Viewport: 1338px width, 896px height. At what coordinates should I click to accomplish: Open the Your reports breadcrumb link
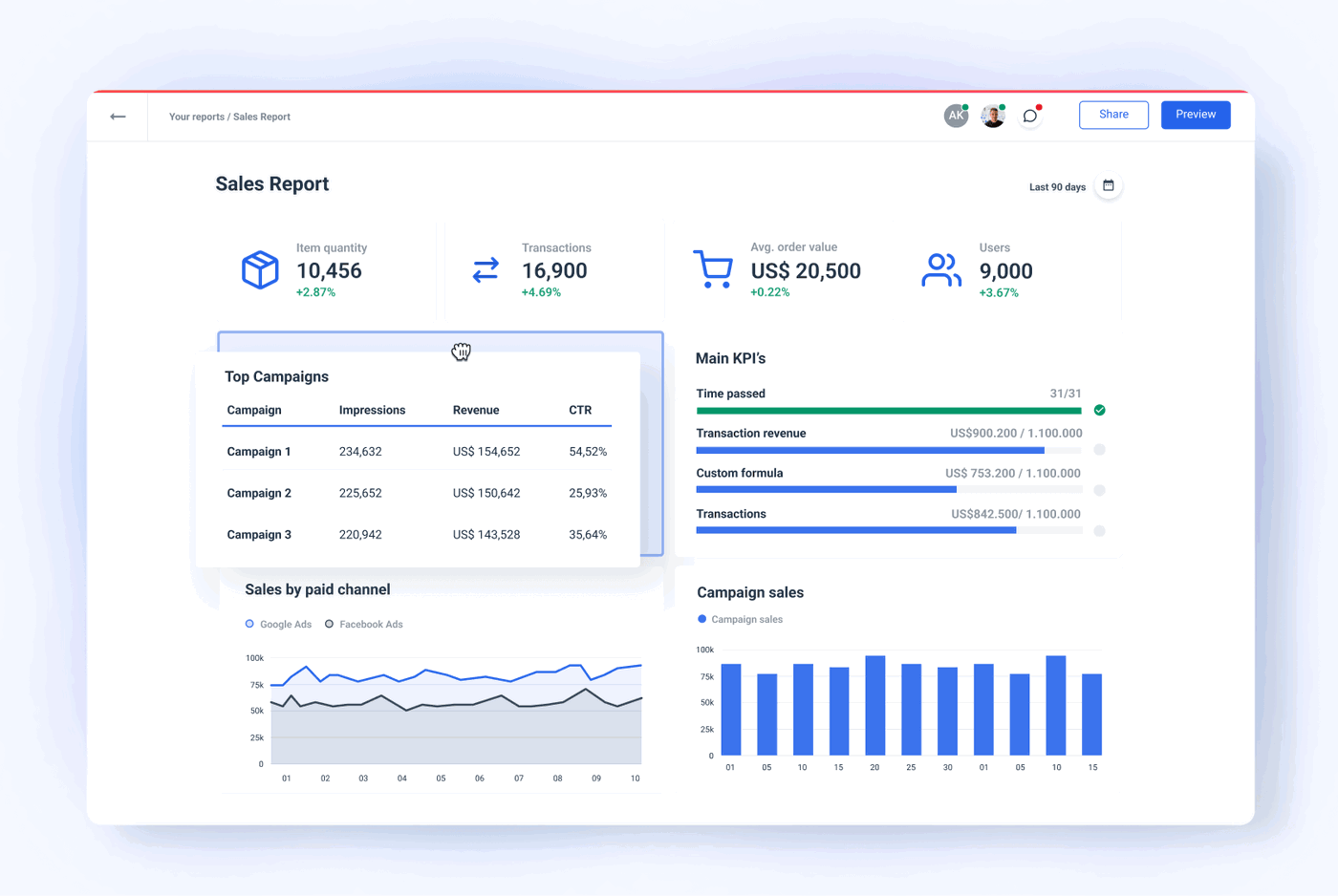pos(198,116)
